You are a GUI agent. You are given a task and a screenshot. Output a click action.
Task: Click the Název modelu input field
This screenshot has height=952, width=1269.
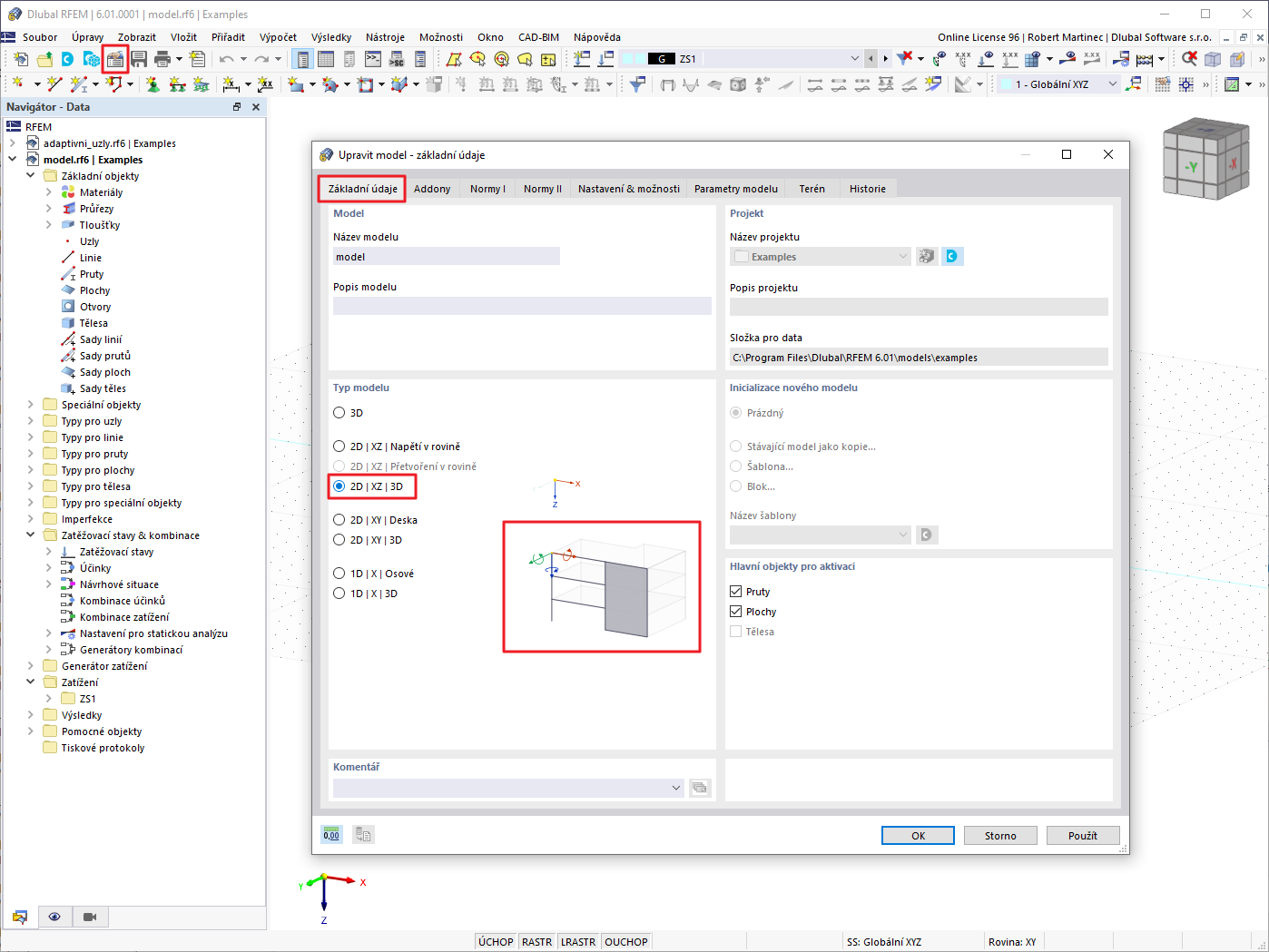point(447,257)
